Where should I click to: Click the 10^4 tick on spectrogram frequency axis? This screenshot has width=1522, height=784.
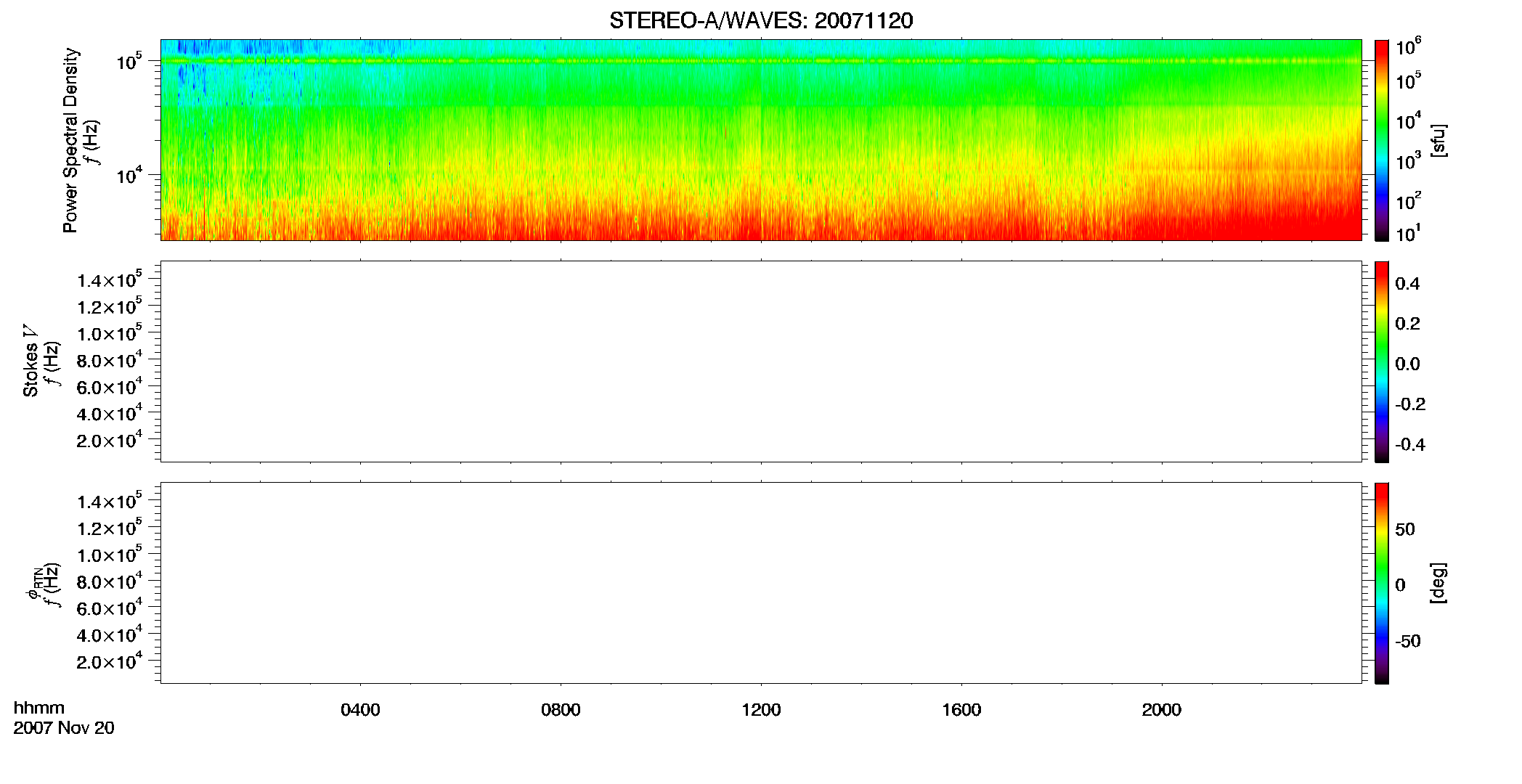click(129, 174)
